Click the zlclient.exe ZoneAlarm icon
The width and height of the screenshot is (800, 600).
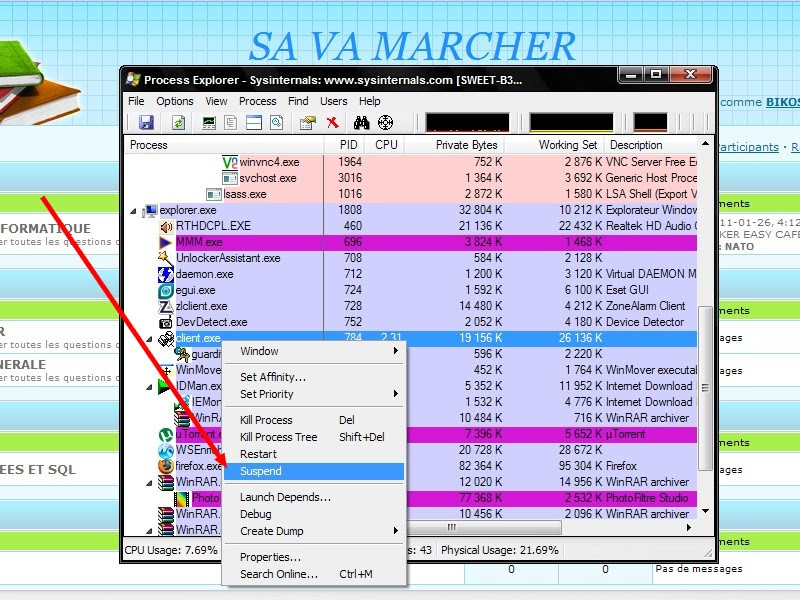pyautogui.click(x=166, y=306)
